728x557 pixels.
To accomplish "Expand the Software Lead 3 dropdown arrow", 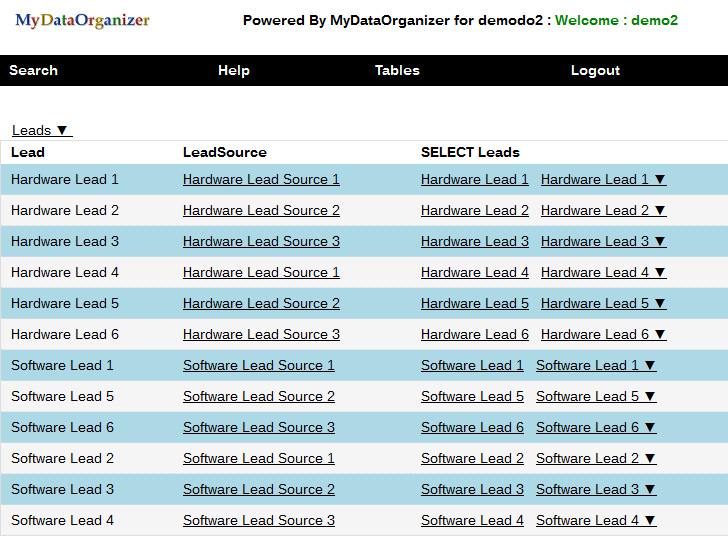I will [x=649, y=490].
